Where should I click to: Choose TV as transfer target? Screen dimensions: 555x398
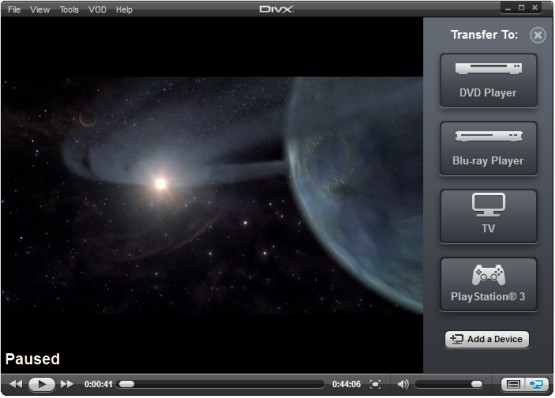pyautogui.click(x=488, y=216)
